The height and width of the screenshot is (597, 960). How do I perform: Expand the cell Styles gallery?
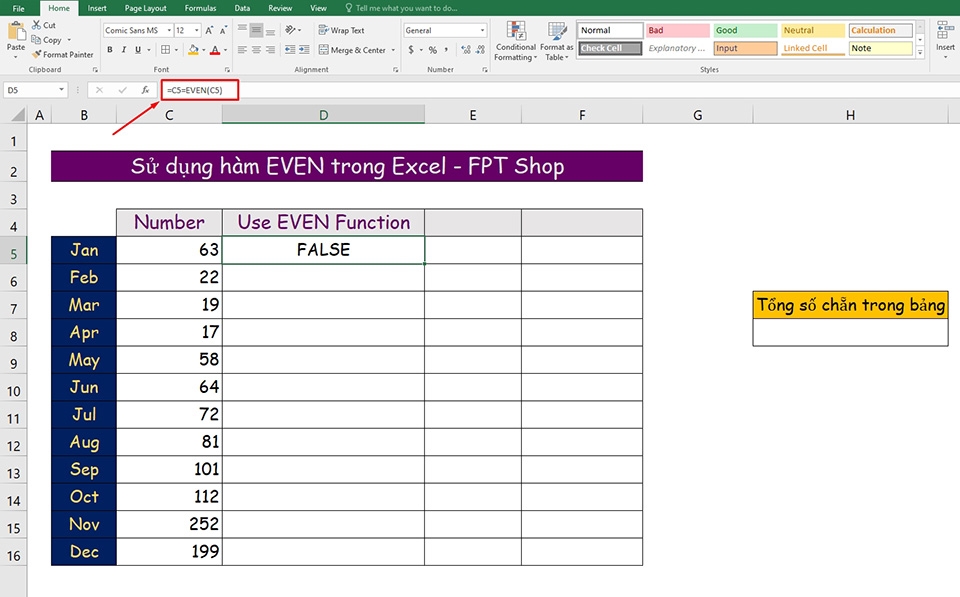920,53
